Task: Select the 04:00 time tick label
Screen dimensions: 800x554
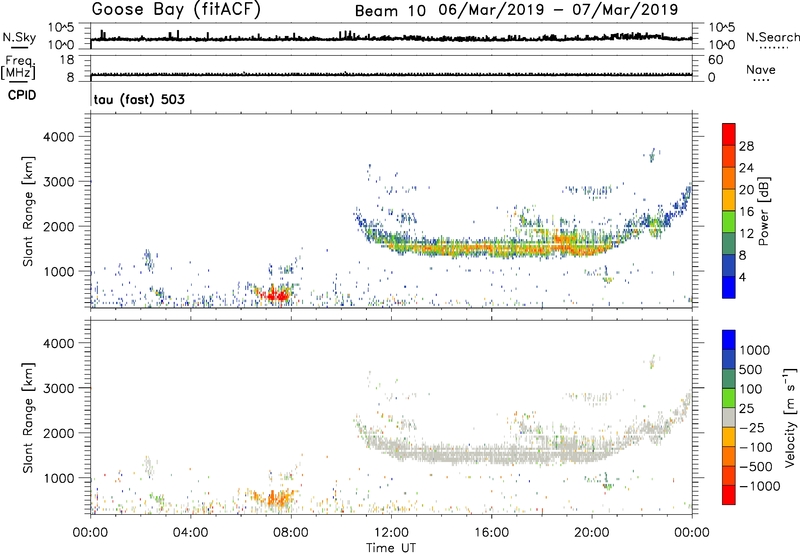Action: point(190,533)
